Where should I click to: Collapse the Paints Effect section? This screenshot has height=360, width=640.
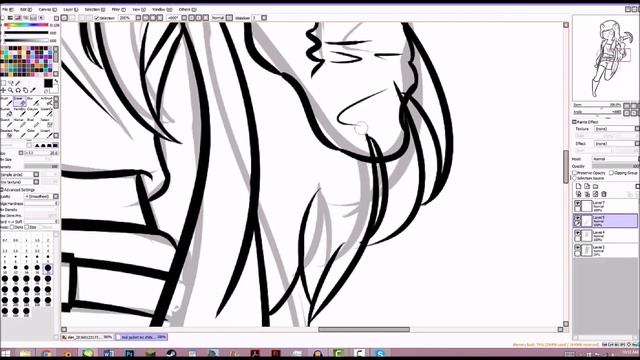click(x=574, y=122)
